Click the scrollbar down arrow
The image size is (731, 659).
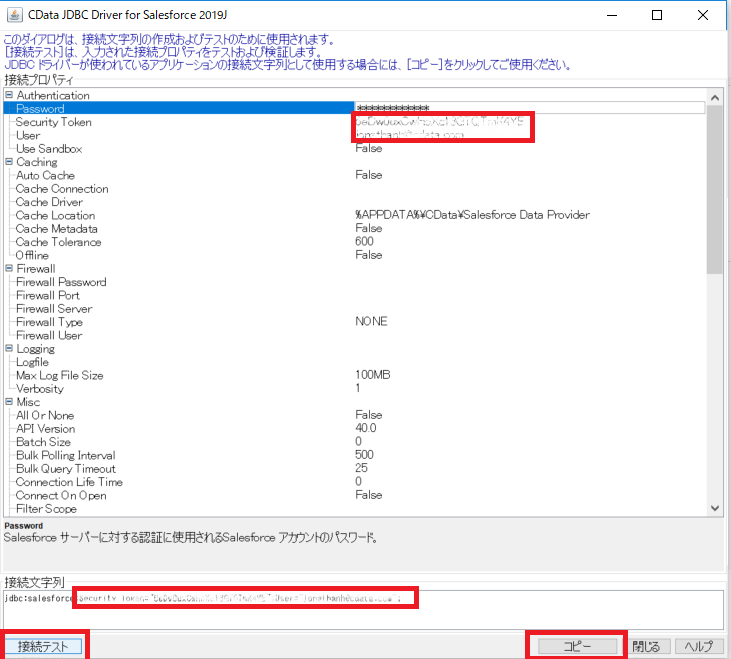click(715, 508)
